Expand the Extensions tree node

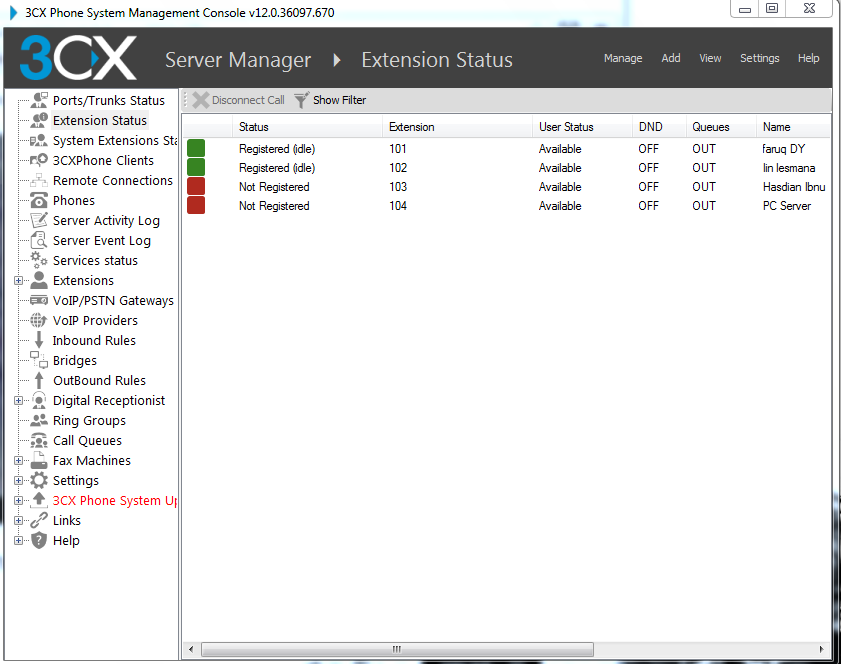(x=18, y=281)
